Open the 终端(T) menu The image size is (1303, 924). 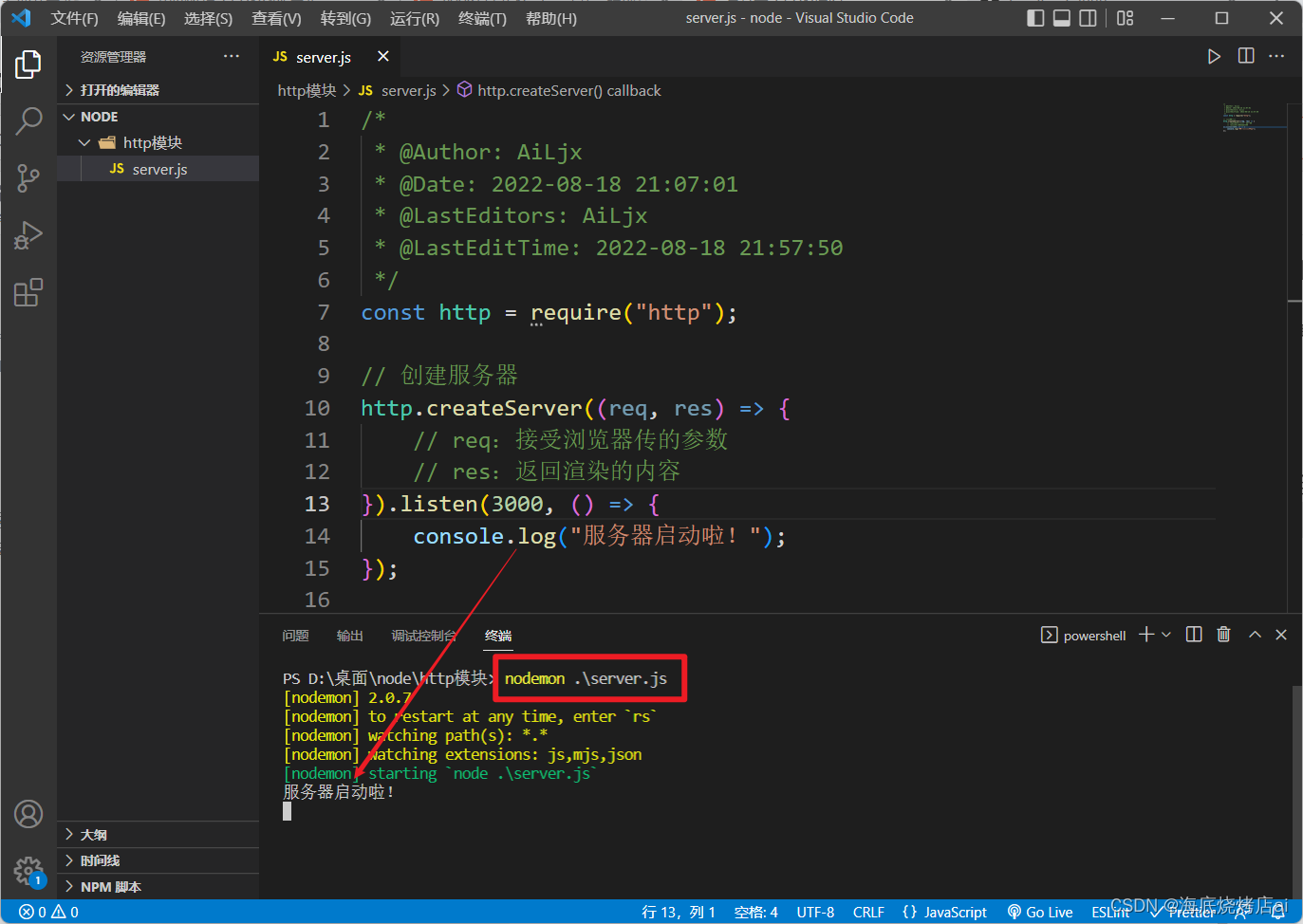click(x=482, y=18)
